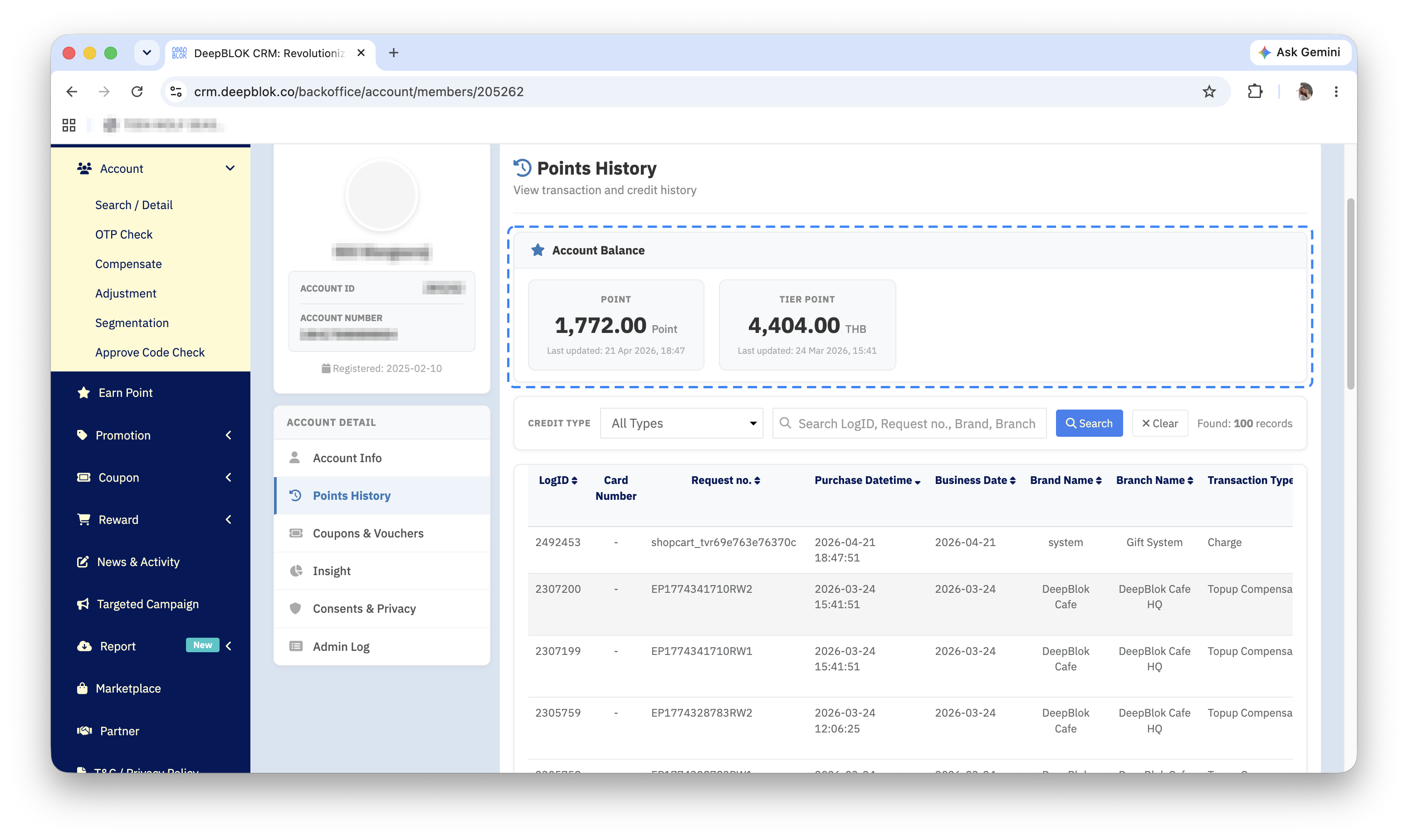The image size is (1408, 840).
Task: Open the browser extensions puzzle icon
Action: pos(1255,92)
